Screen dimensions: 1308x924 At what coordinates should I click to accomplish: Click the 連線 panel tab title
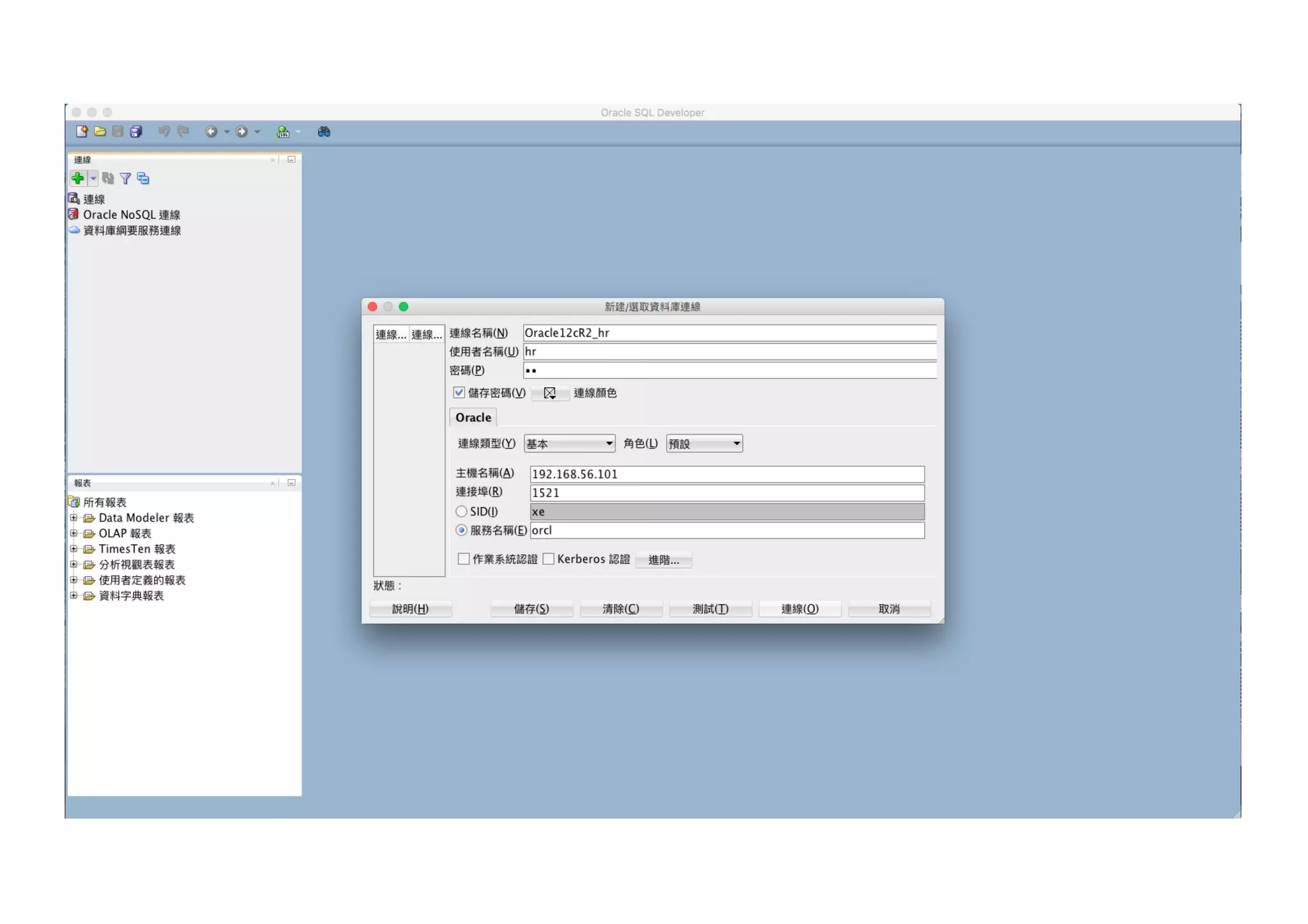point(82,160)
